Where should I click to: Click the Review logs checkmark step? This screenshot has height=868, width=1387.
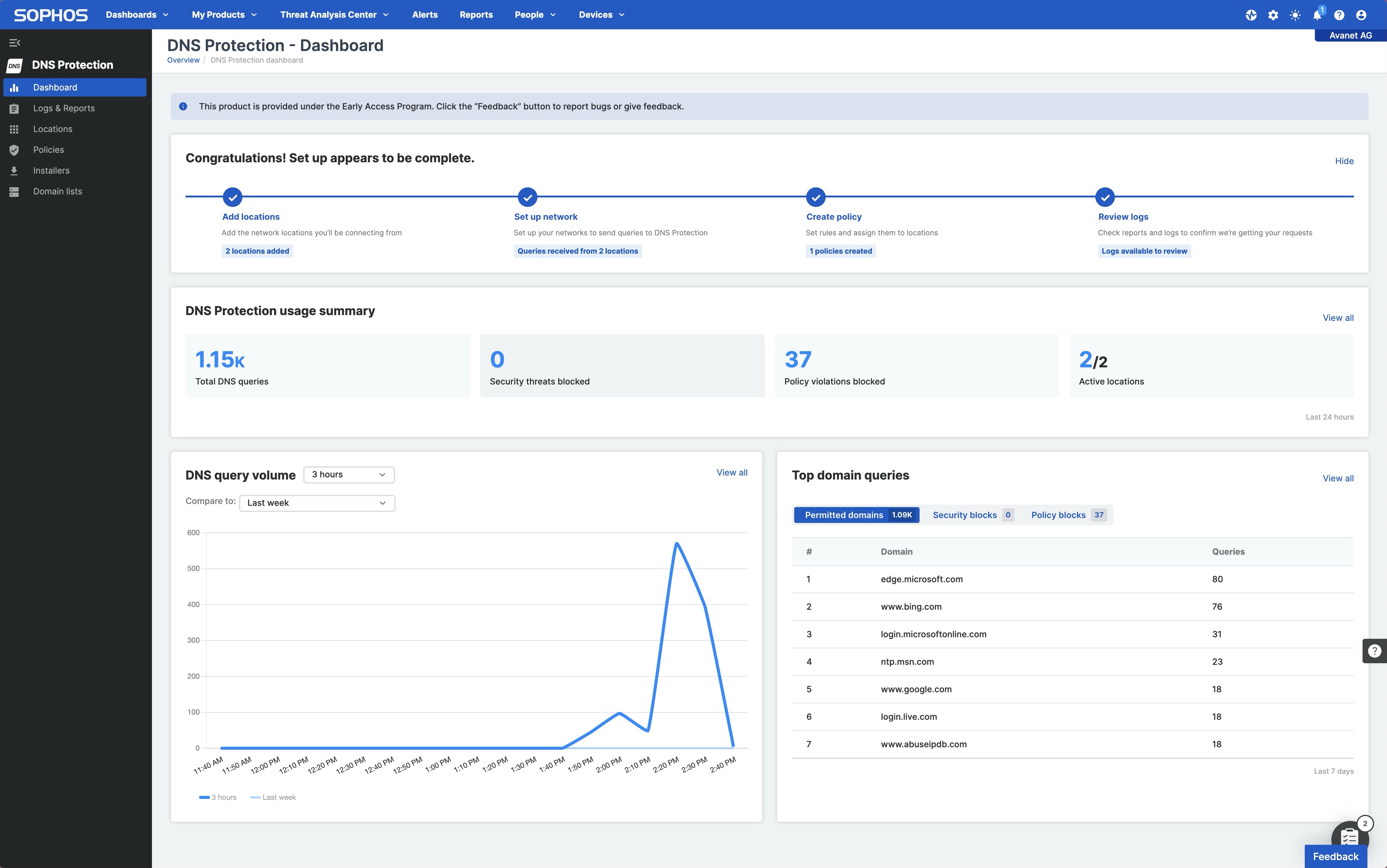point(1105,197)
